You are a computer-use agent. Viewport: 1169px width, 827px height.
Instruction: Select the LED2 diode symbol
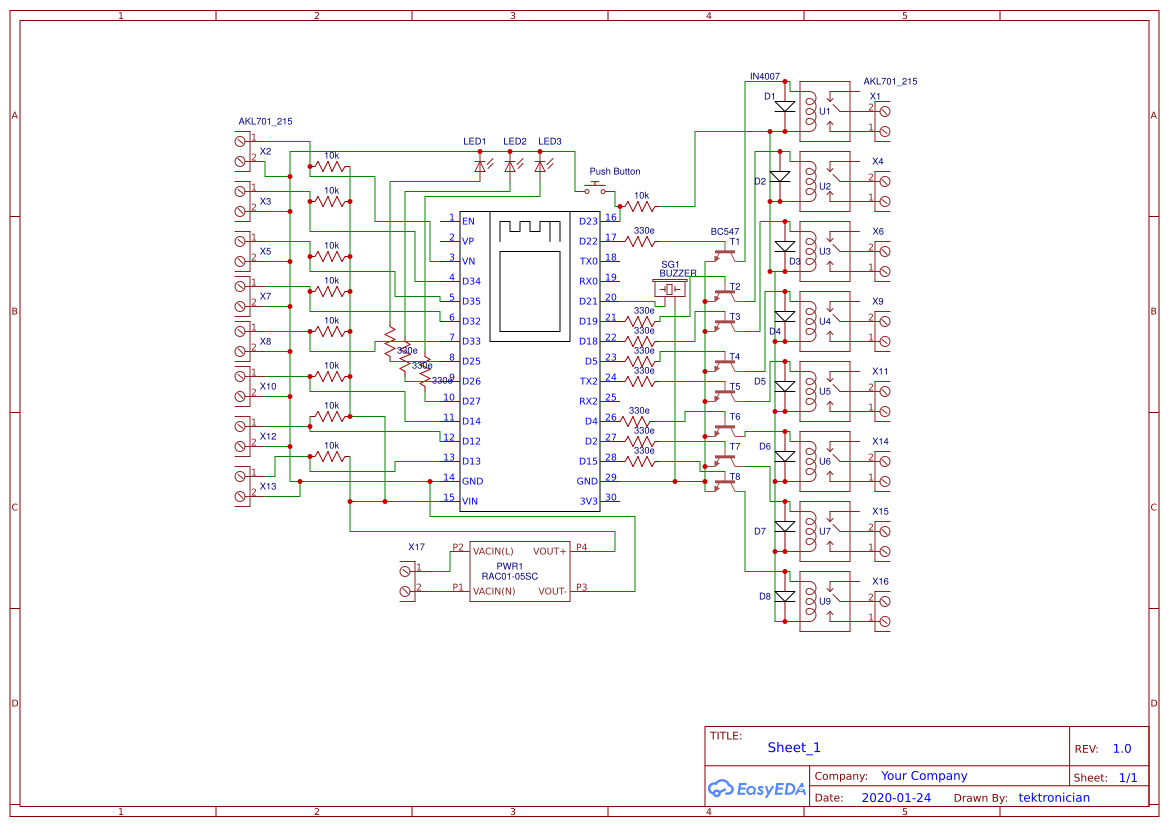(x=511, y=166)
